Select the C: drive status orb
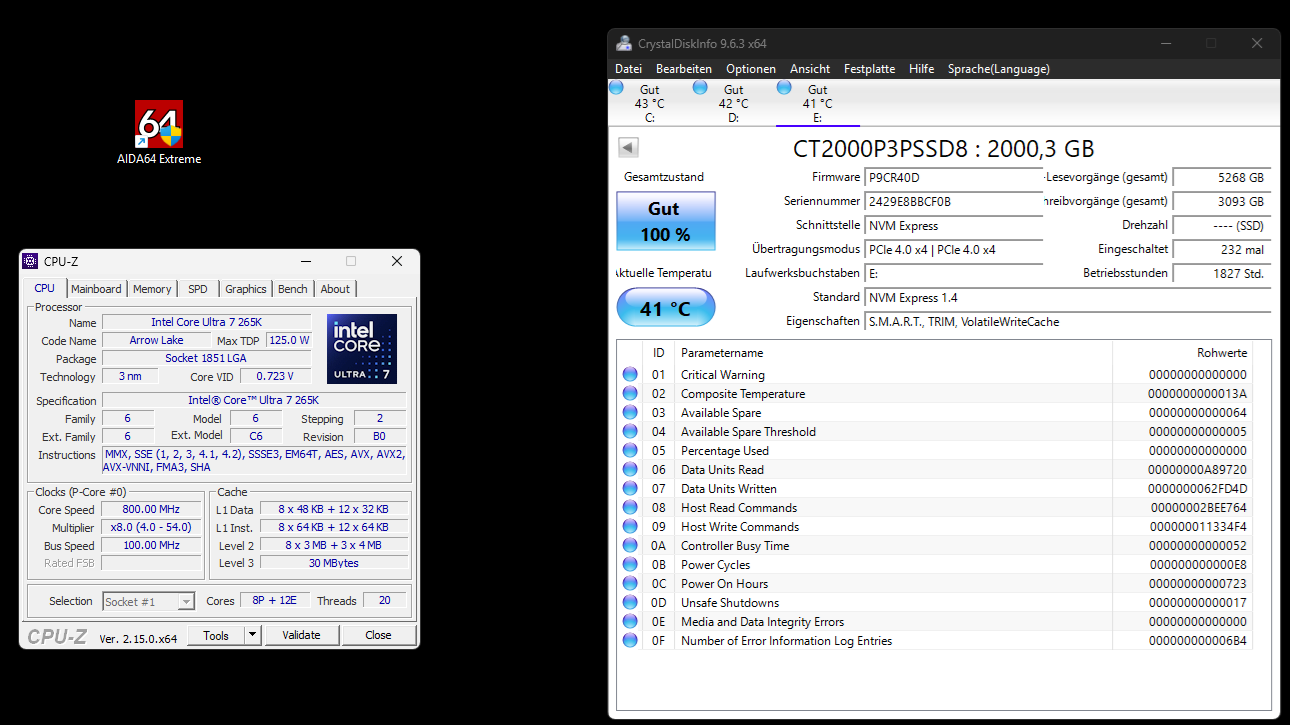 click(x=617, y=87)
